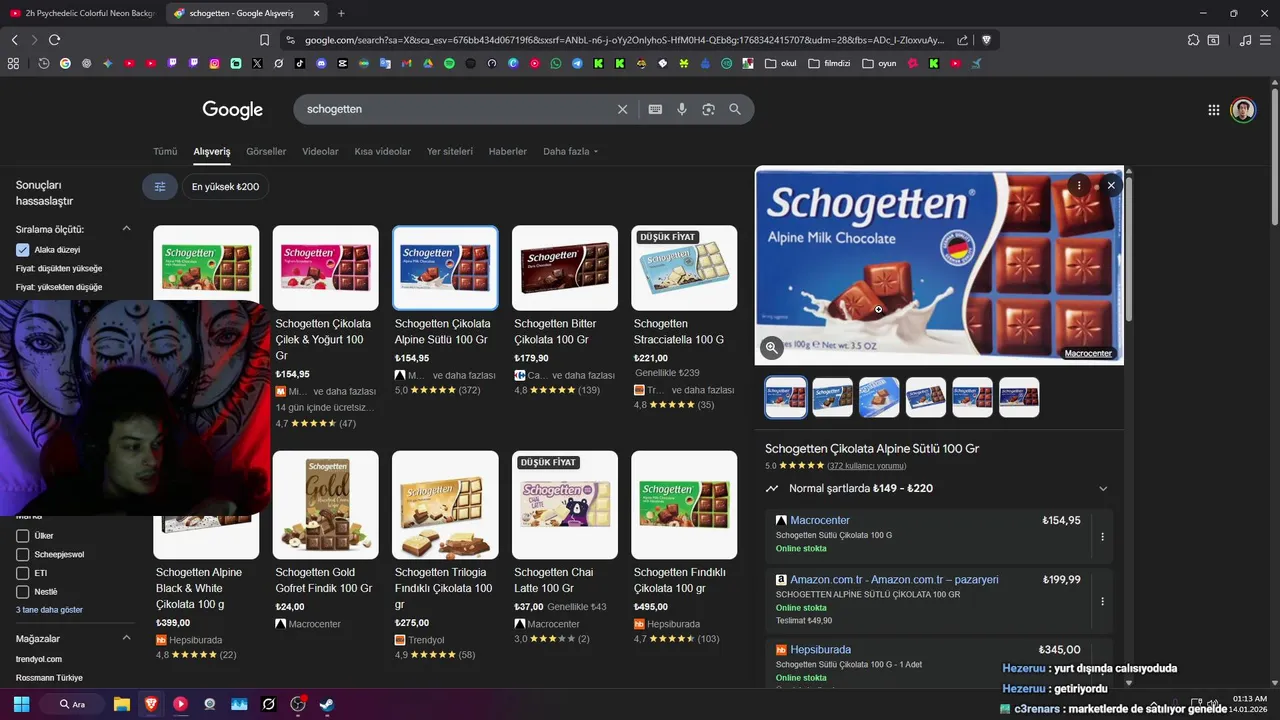The width and height of the screenshot is (1280, 720).
Task: Check the Scheepjeswol brand filter
Action: point(22,554)
